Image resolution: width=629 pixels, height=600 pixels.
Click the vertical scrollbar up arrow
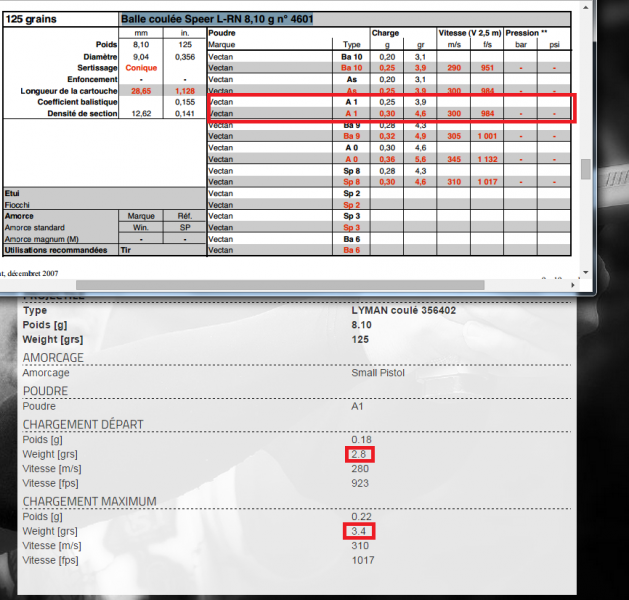(x=586, y=8)
